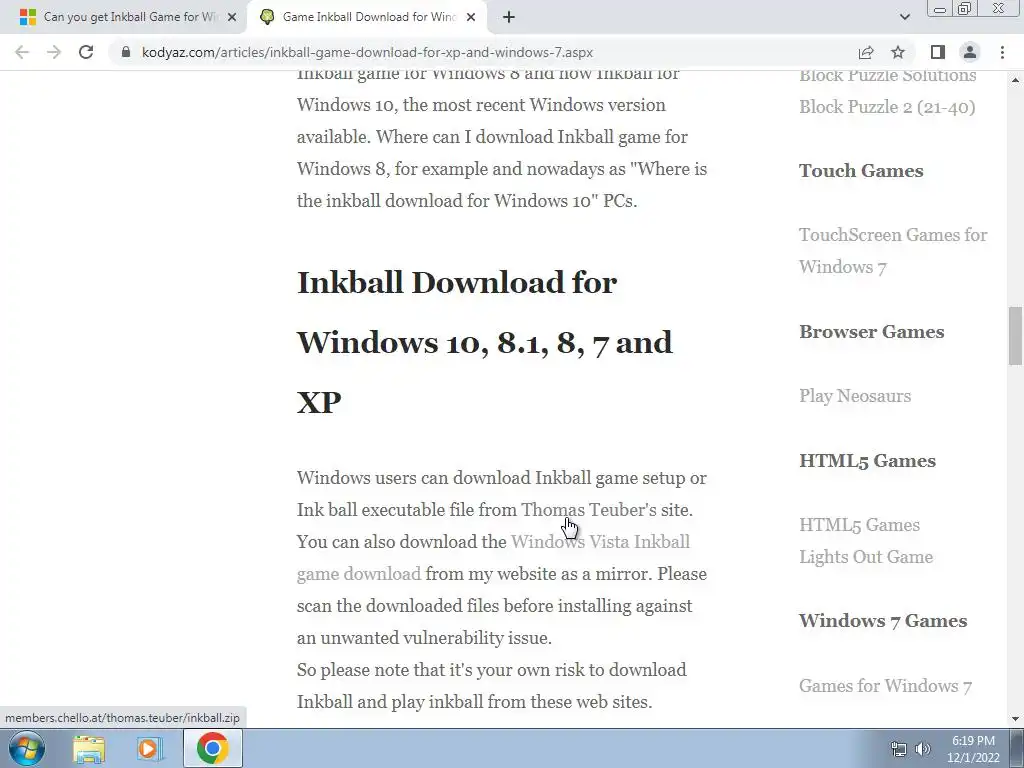This screenshot has width=1024, height=768.
Task: Click the Chrome taskbar icon
Action: coord(212,748)
